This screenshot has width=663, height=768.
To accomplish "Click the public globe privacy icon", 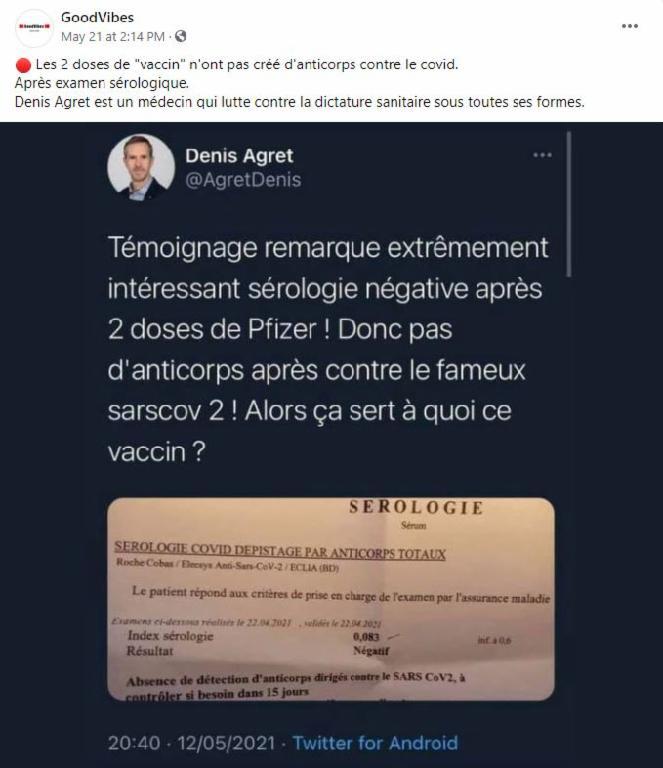I will [181, 36].
